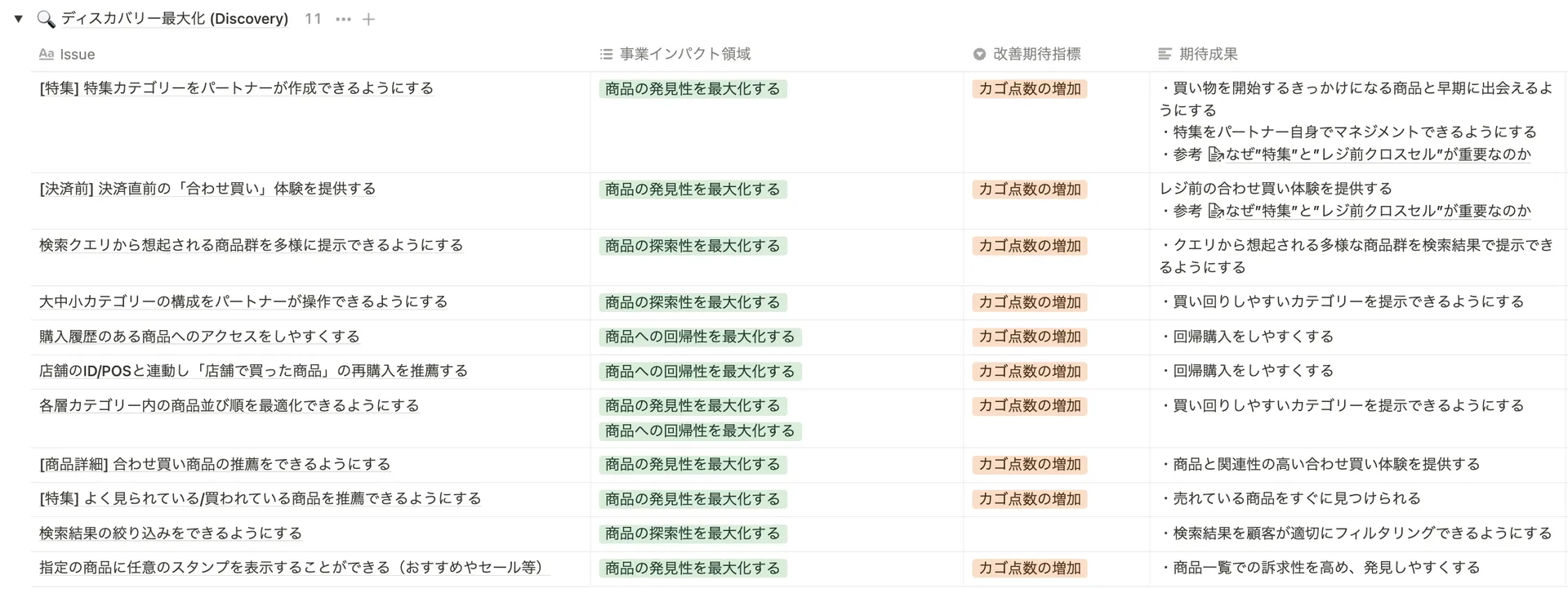Open the 期待成果 column header menu
1568x589 pixels.
[1208, 54]
